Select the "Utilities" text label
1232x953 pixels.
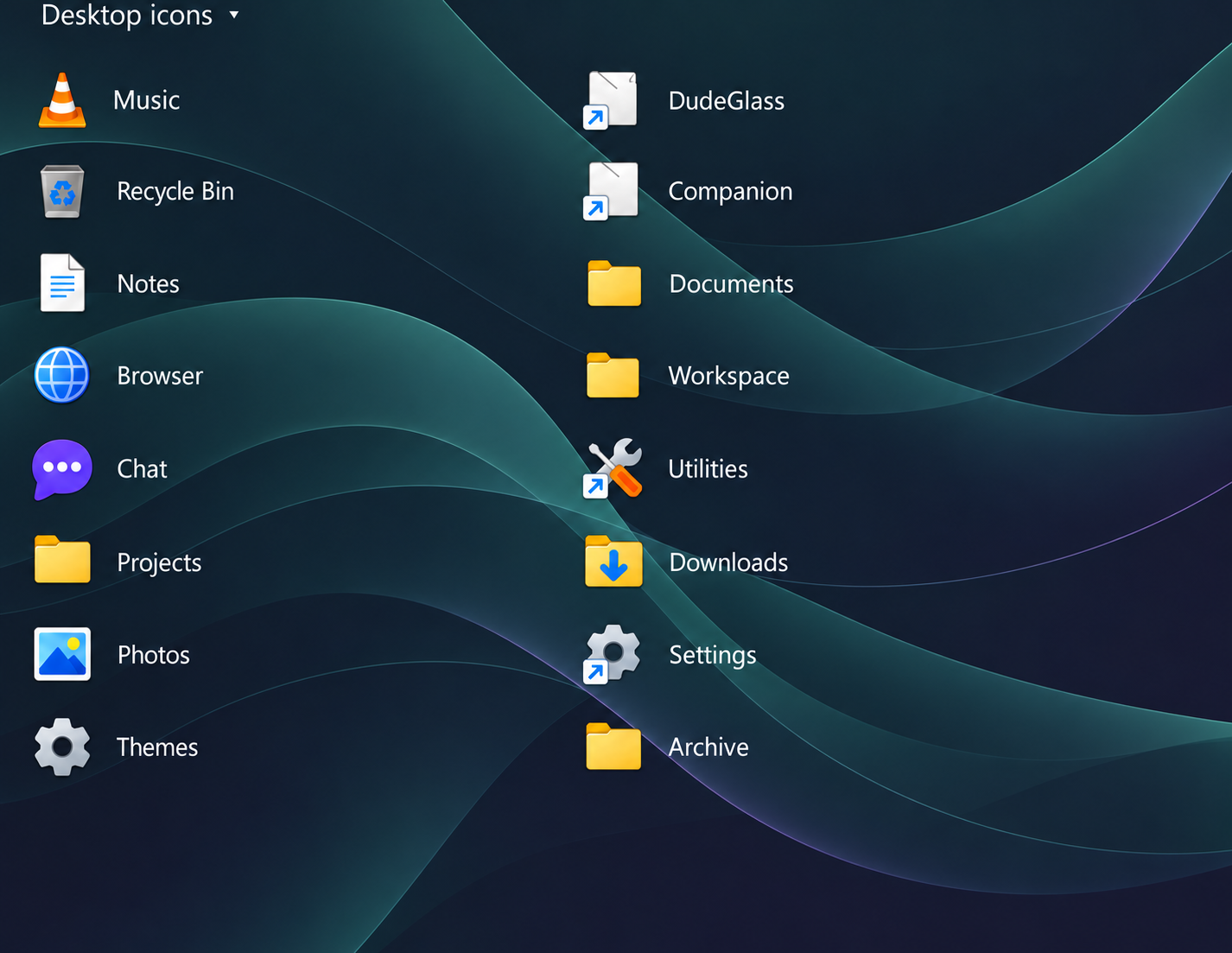pos(708,469)
